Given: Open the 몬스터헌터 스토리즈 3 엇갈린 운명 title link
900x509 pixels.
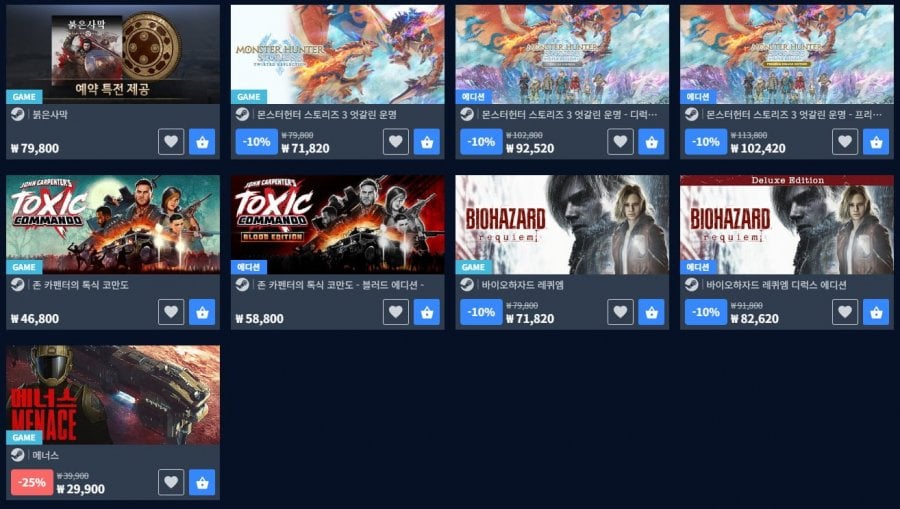Looking at the screenshot, I should 327,114.
